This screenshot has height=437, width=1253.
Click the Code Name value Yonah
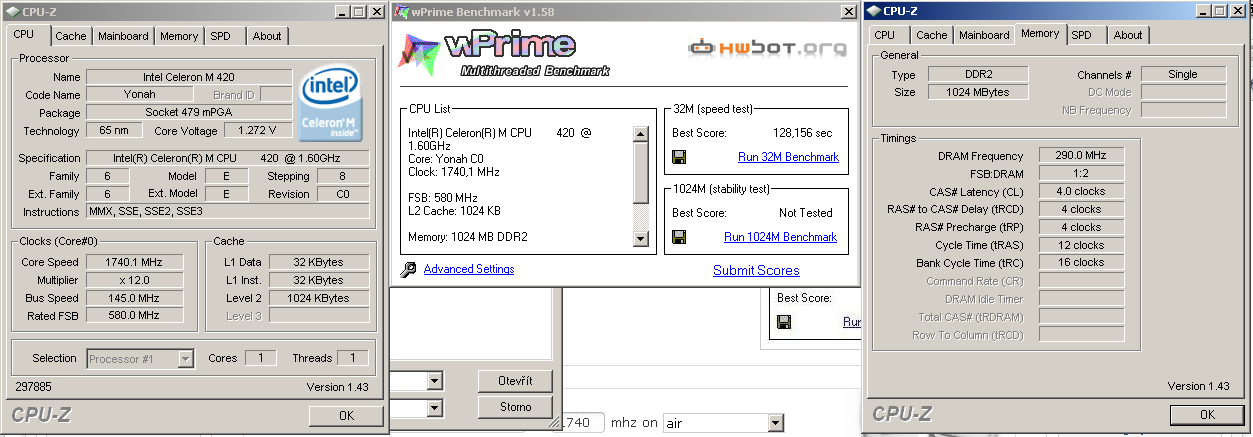(x=138, y=95)
